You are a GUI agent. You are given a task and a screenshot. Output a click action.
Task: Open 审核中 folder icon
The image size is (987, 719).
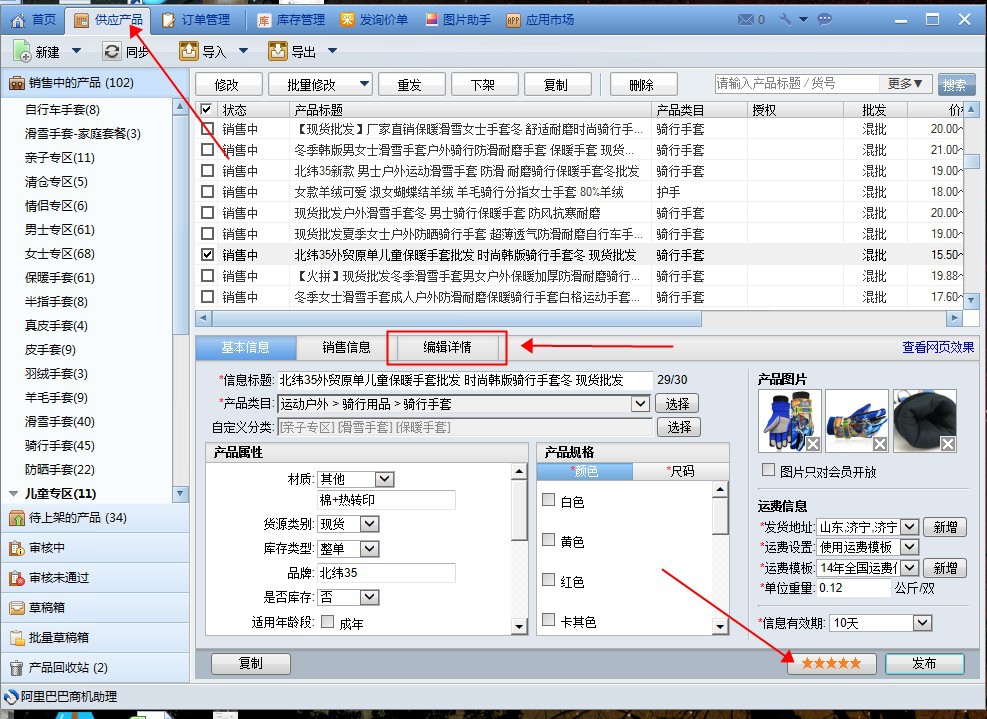pyautogui.click(x=16, y=548)
